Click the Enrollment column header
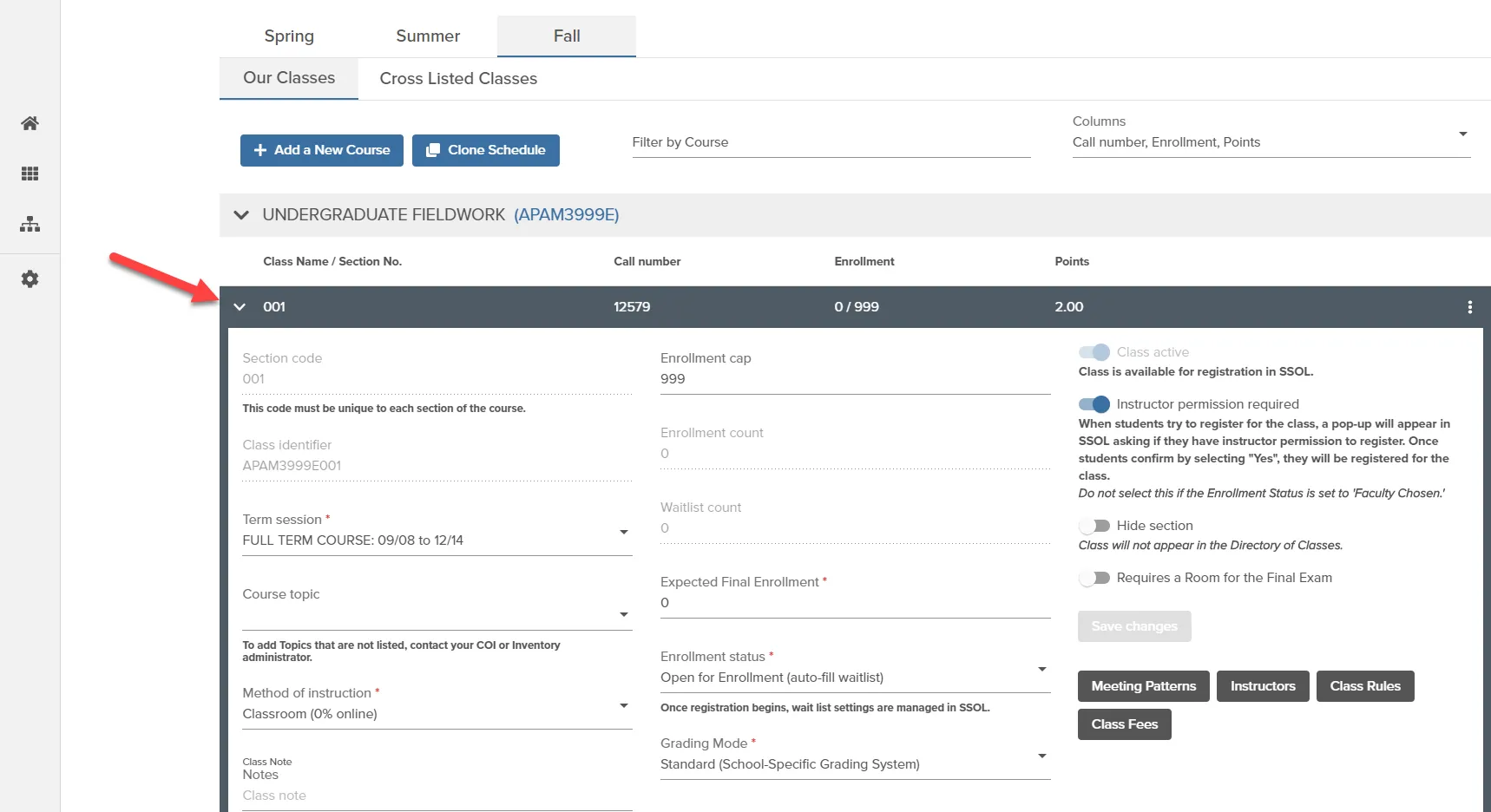 point(864,261)
